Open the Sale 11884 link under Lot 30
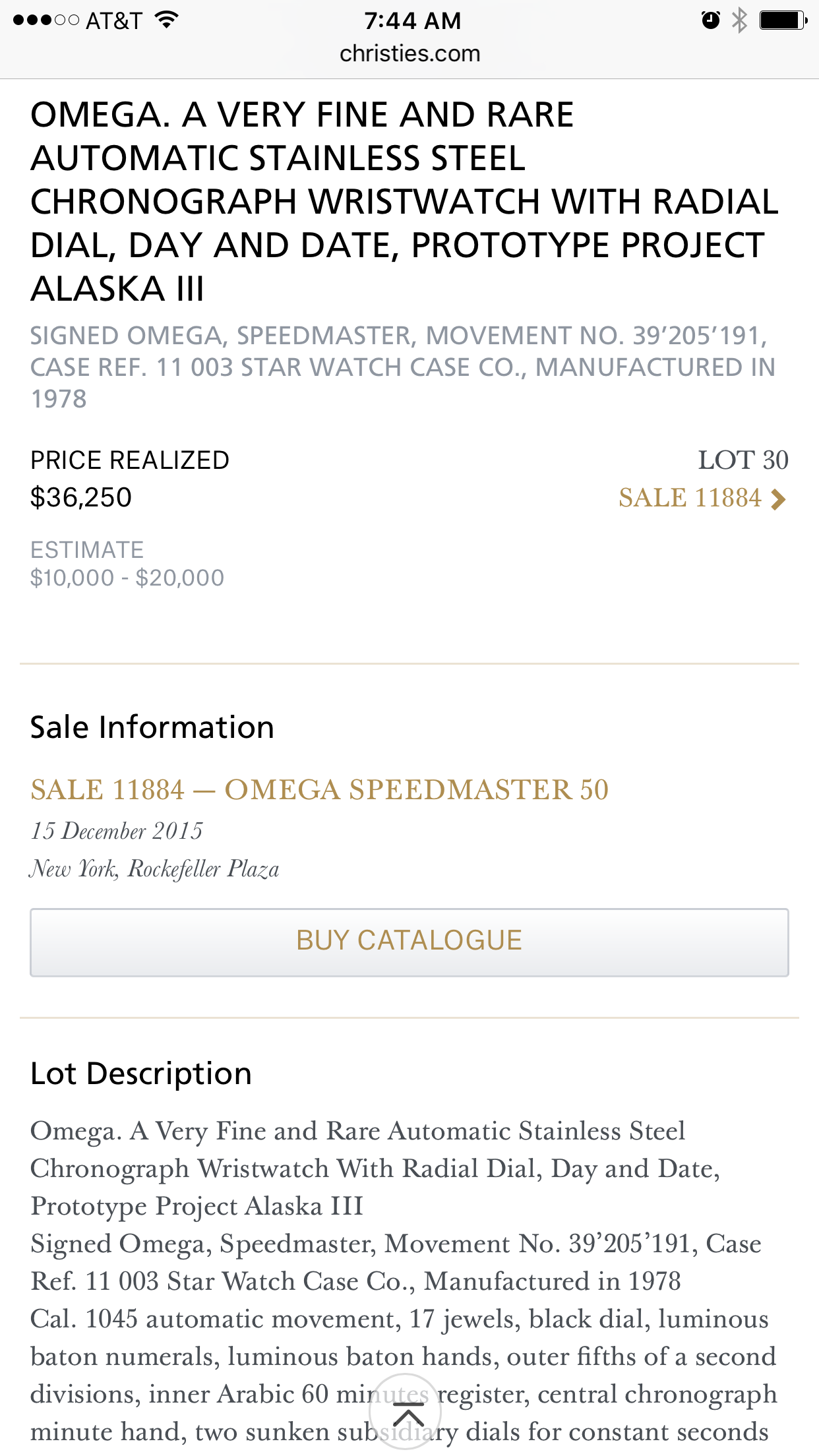Screen dimensions: 819x1456 coord(690,498)
